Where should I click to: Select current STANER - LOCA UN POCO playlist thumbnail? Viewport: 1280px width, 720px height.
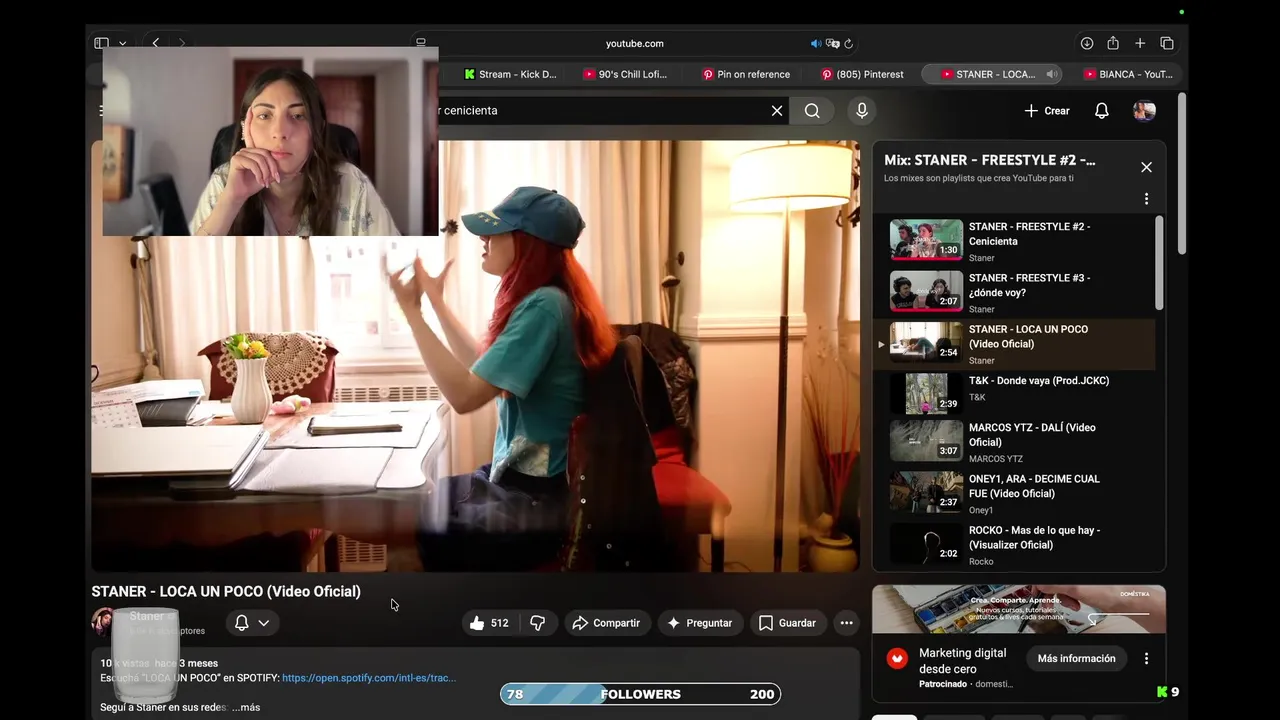point(926,342)
